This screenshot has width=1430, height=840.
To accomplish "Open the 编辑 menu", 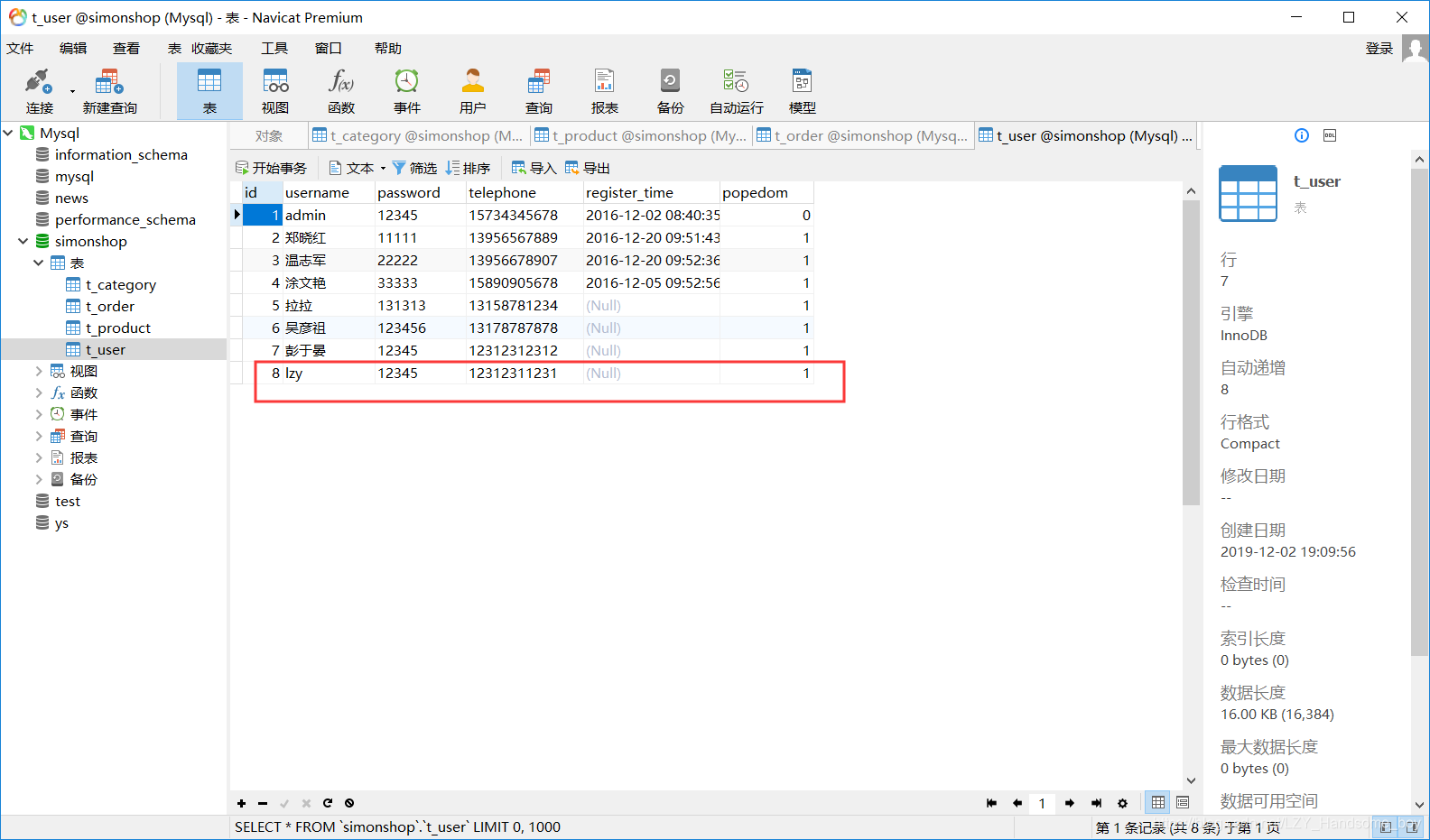I will (73, 49).
